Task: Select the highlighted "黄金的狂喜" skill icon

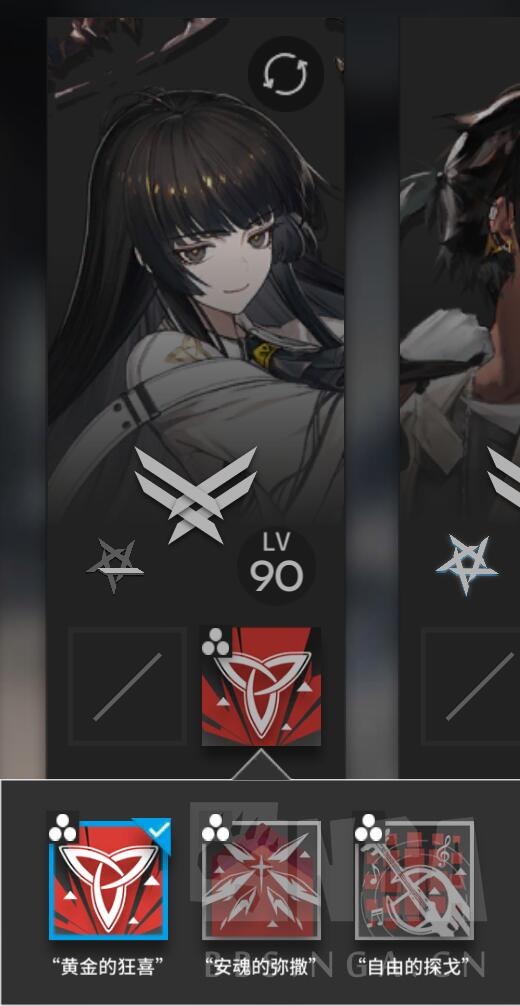Action: [109, 880]
